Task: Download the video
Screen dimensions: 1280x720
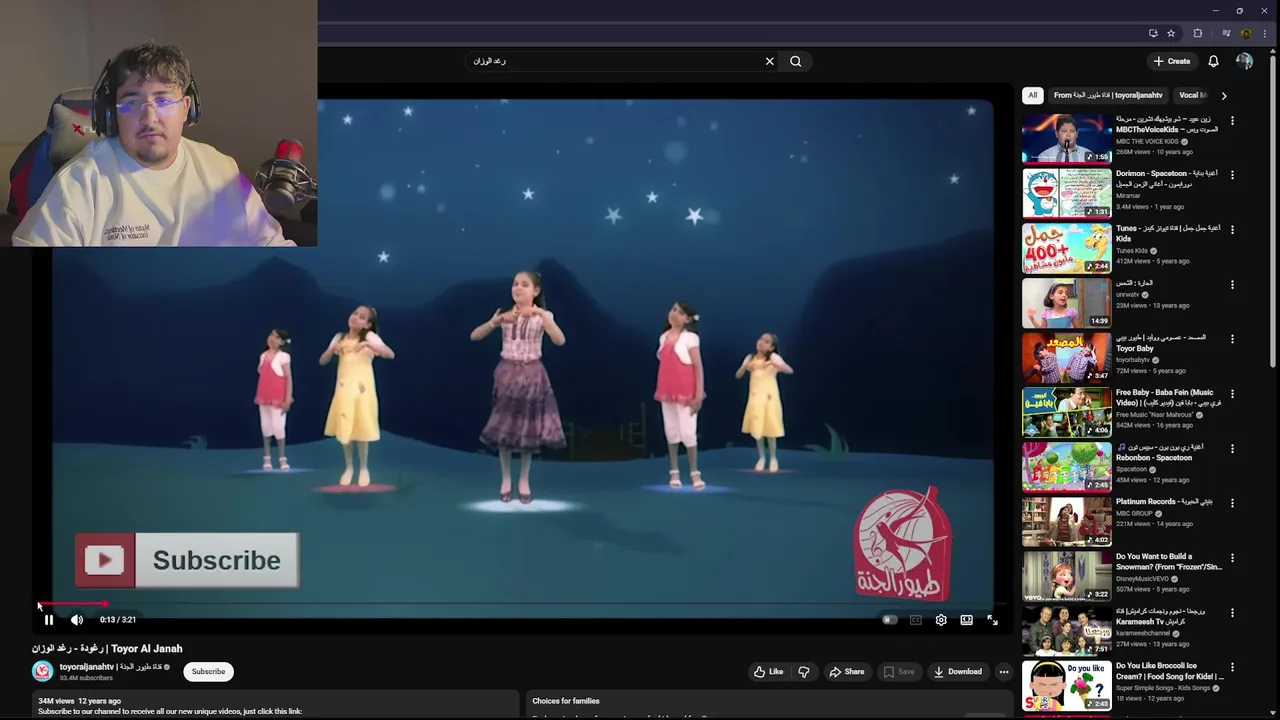Action: pos(958,672)
